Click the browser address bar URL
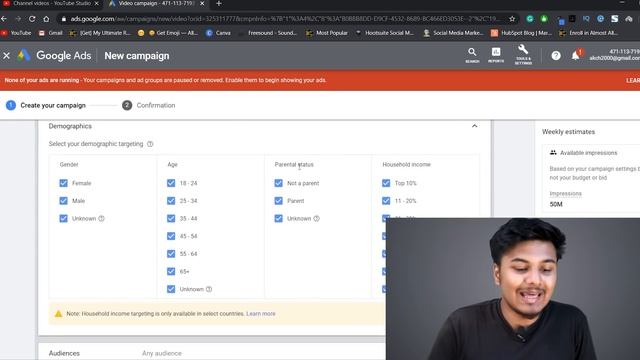 (x=284, y=19)
